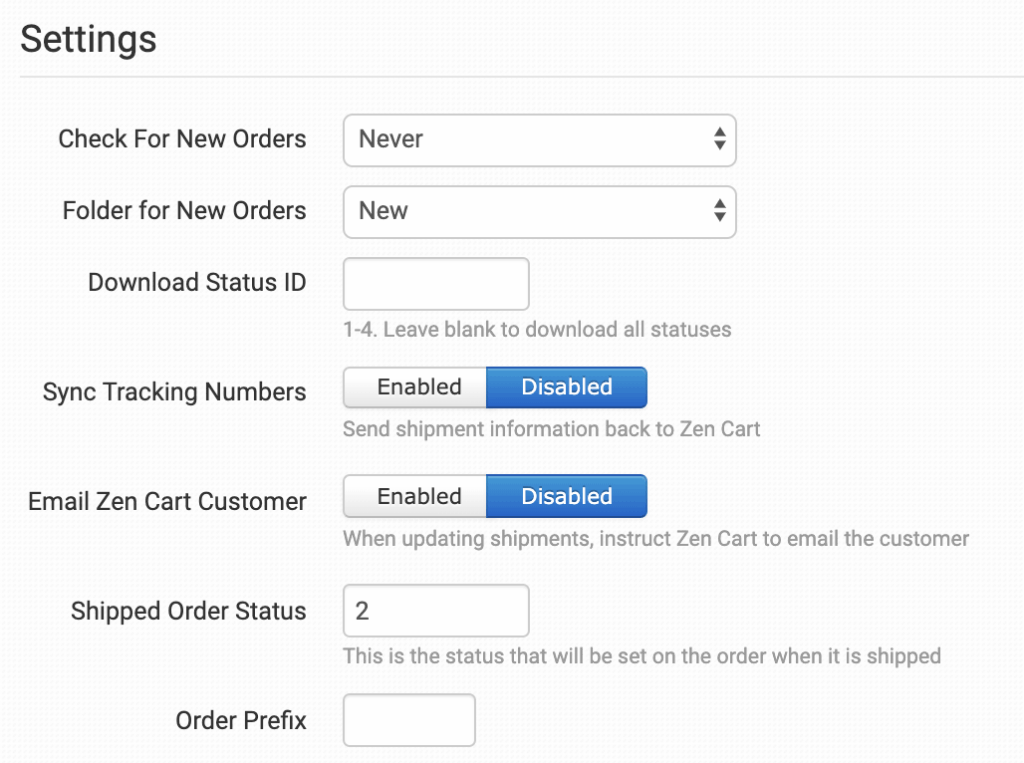Screen dimensions: 1024x763
Task: Click the Download Status ID label
Action: 197,283
